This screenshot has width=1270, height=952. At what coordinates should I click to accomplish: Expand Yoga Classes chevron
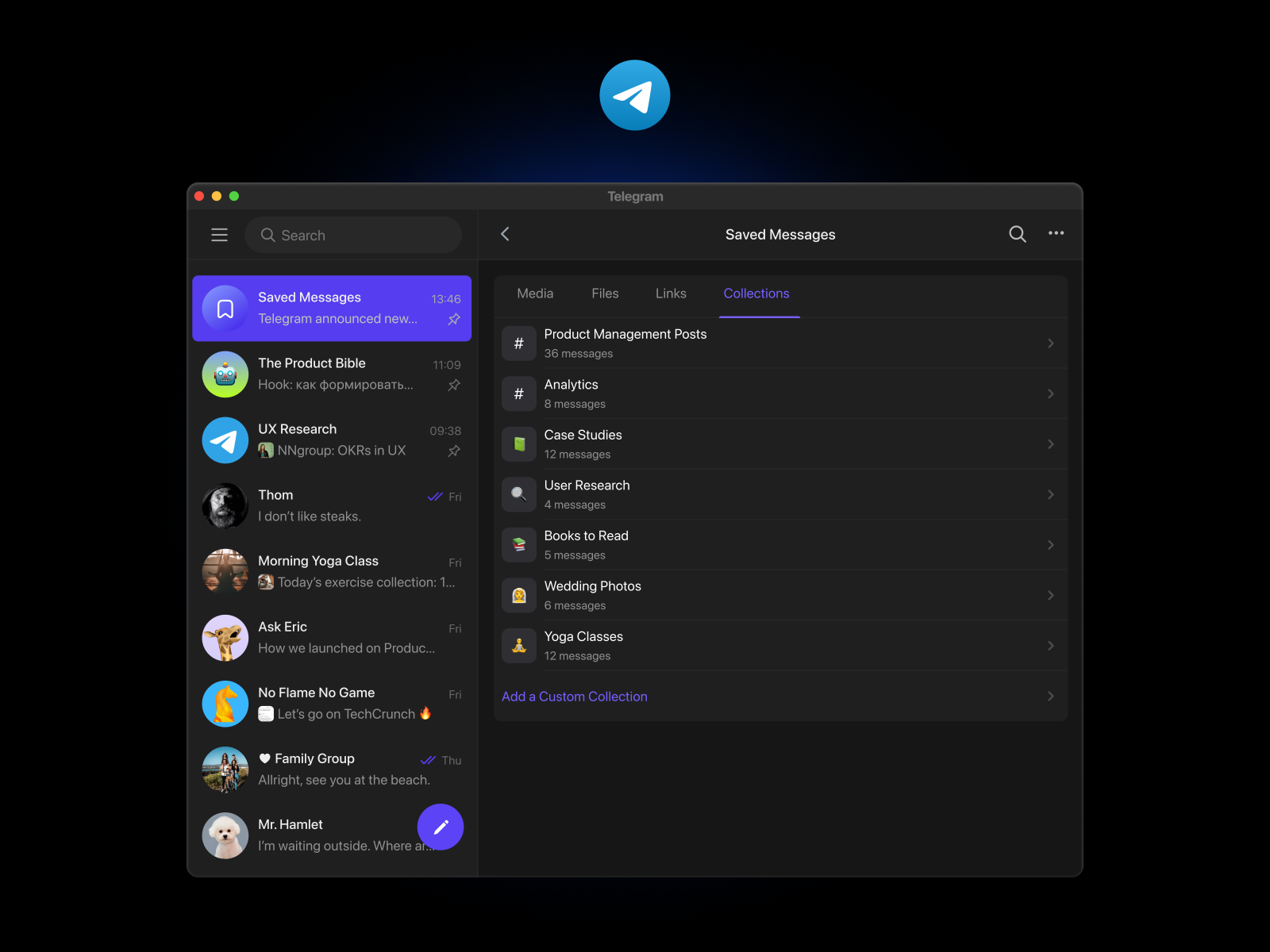[x=1050, y=646]
